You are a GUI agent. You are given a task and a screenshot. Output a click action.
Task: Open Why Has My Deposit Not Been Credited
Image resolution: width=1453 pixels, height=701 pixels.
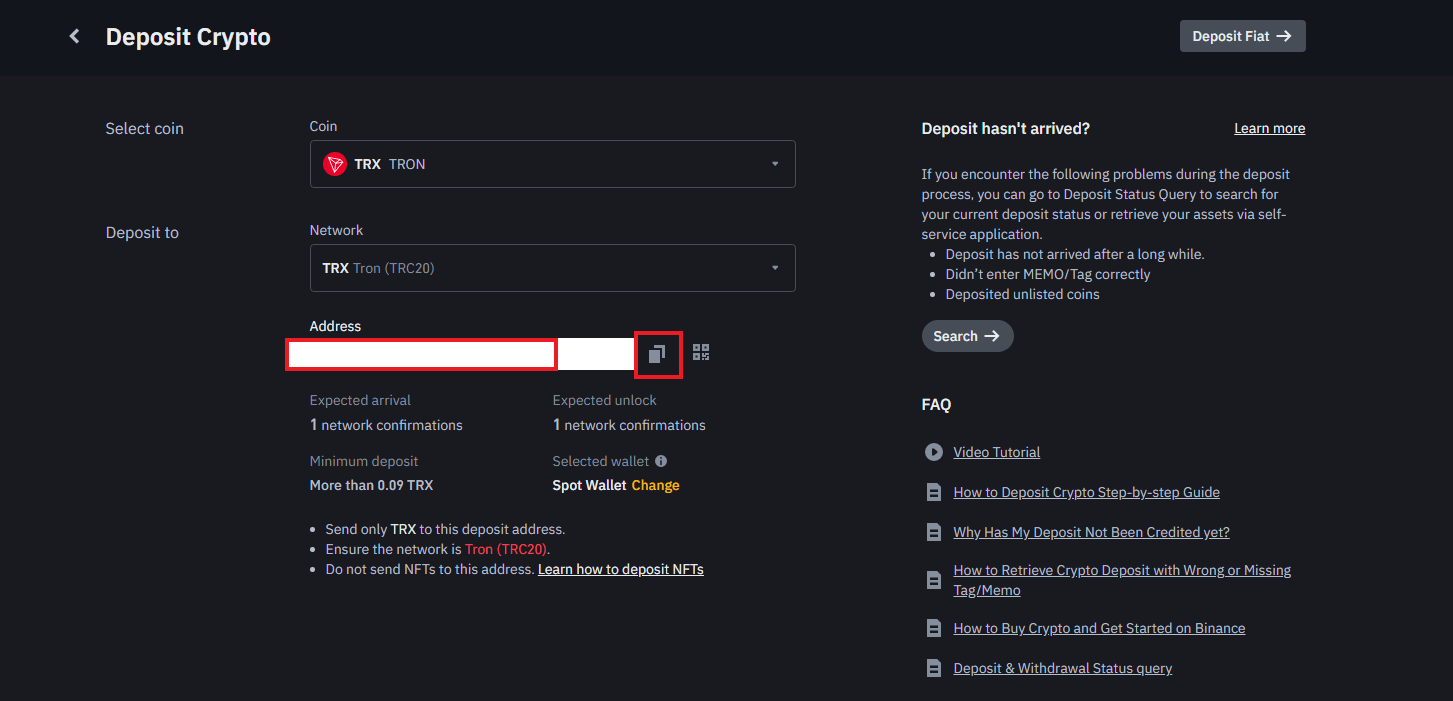(1092, 532)
